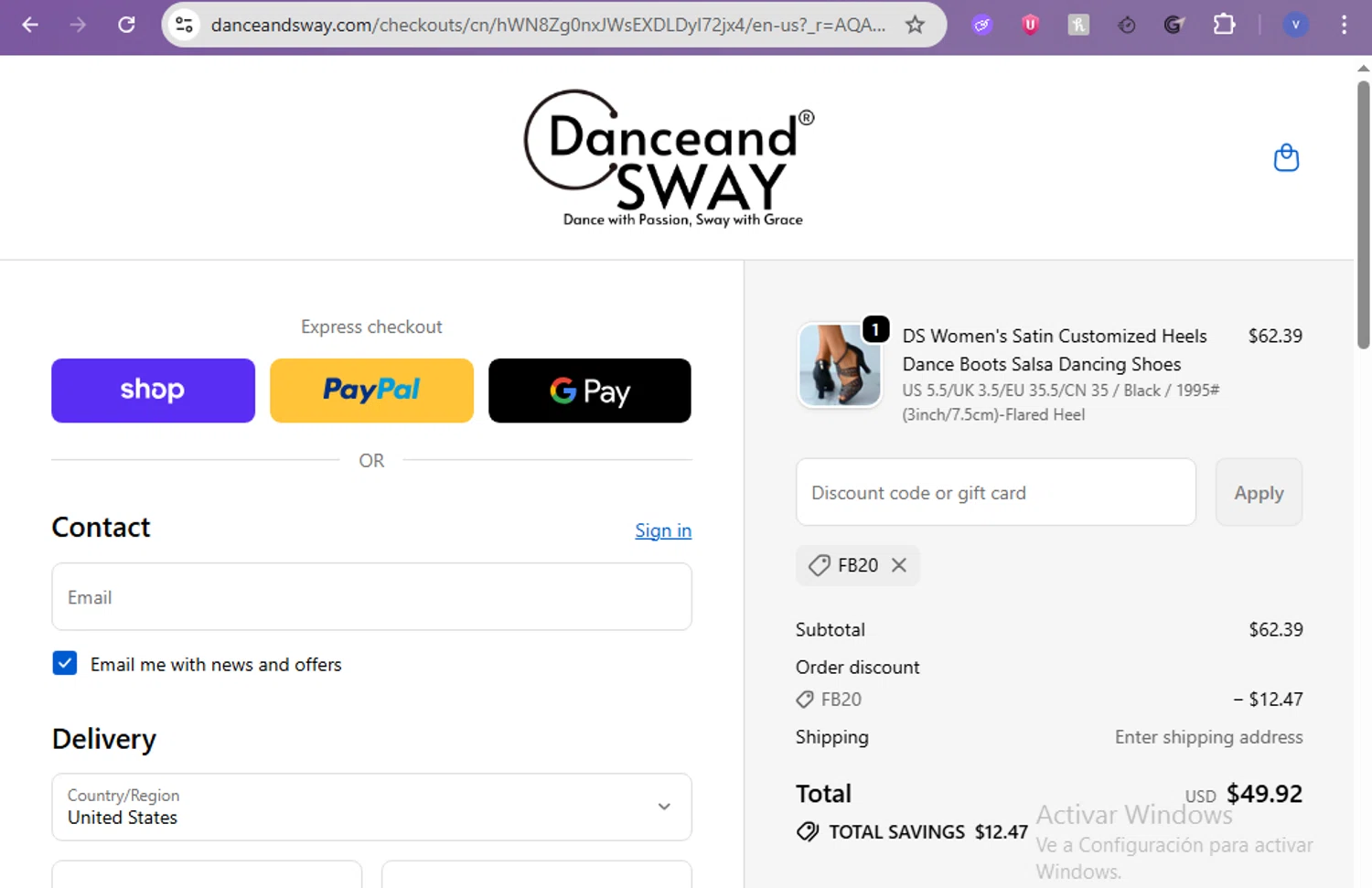Open the shopping bag cart icon
1372x888 pixels.
1286,157
